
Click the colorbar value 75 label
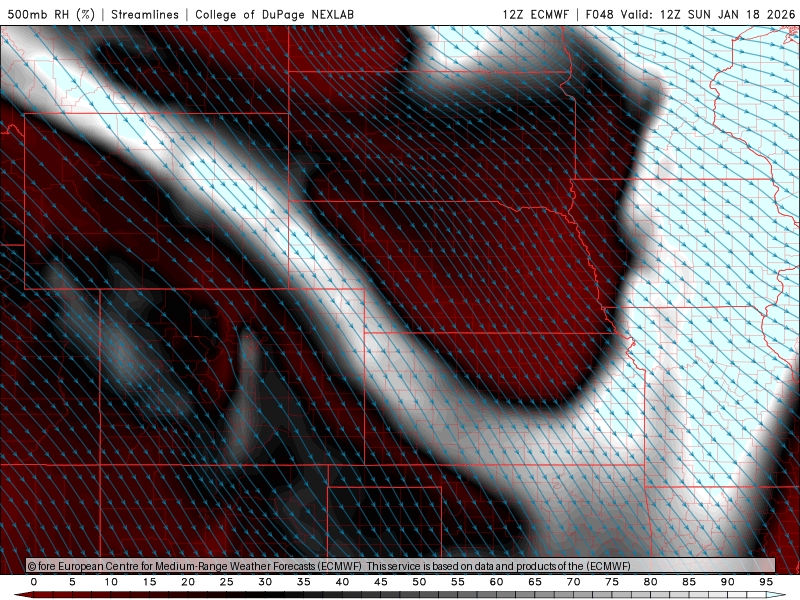pos(612,582)
